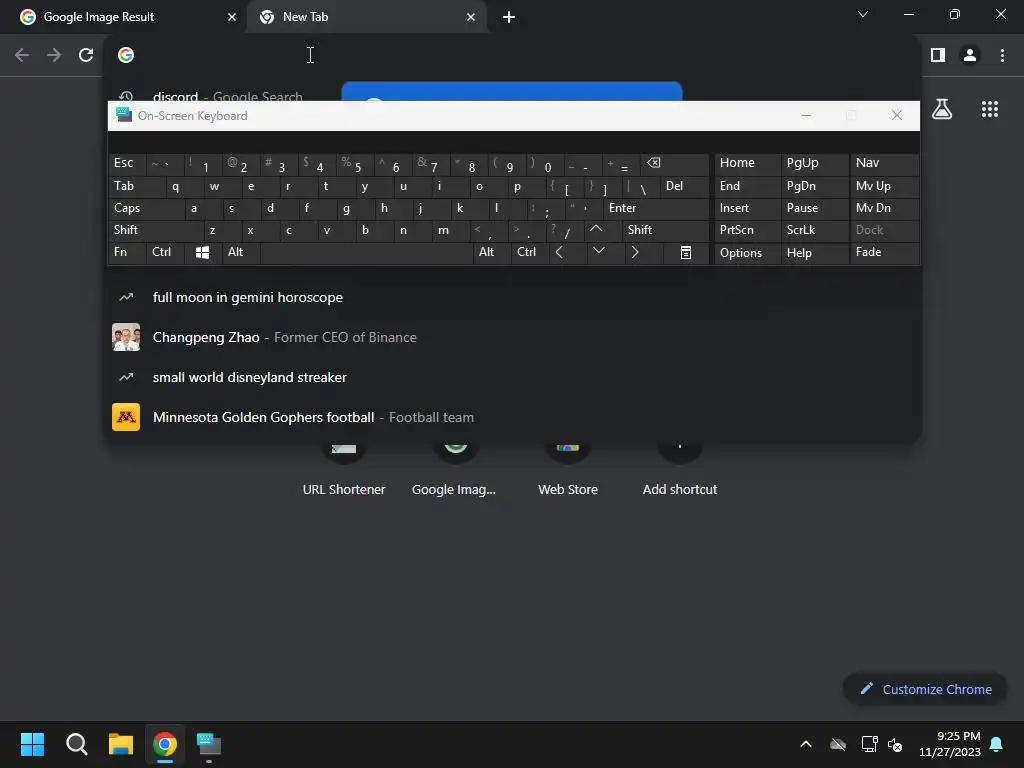This screenshot has height=768, width=1024.
Task: Tap the PrtScn key
Action: pos(747,230)
